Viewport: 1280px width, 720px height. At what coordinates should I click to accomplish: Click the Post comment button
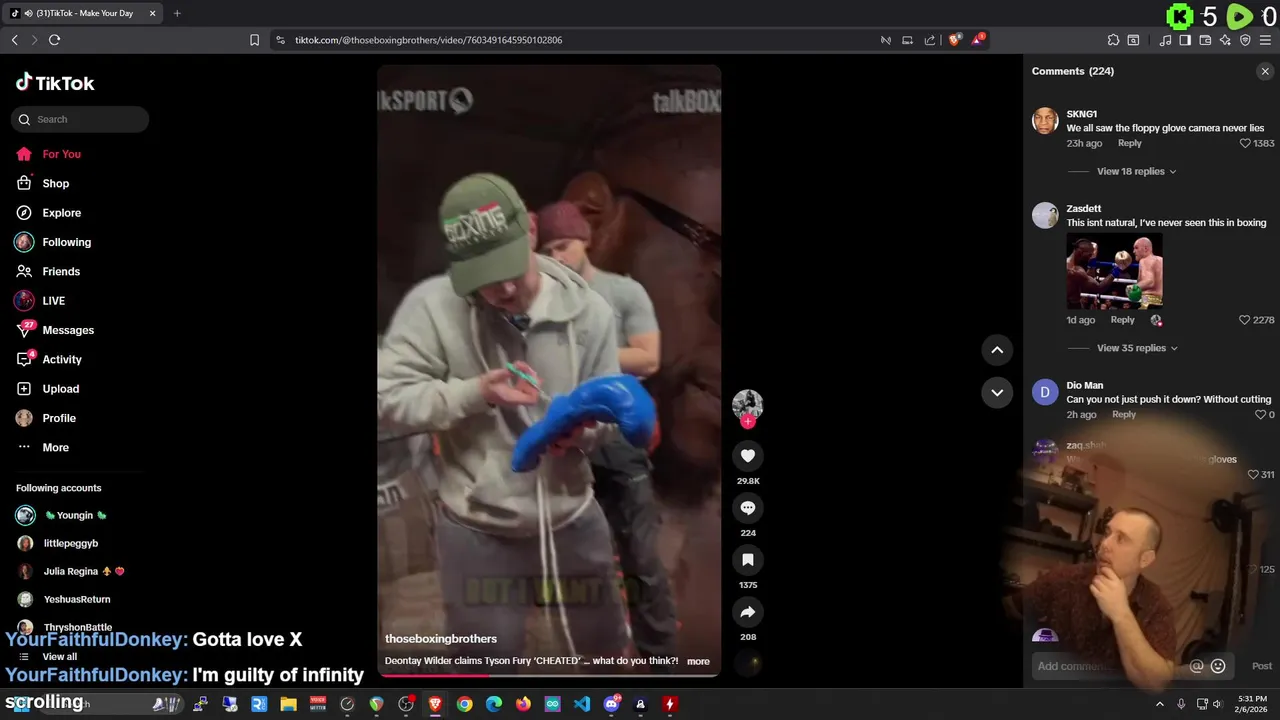1262,666
